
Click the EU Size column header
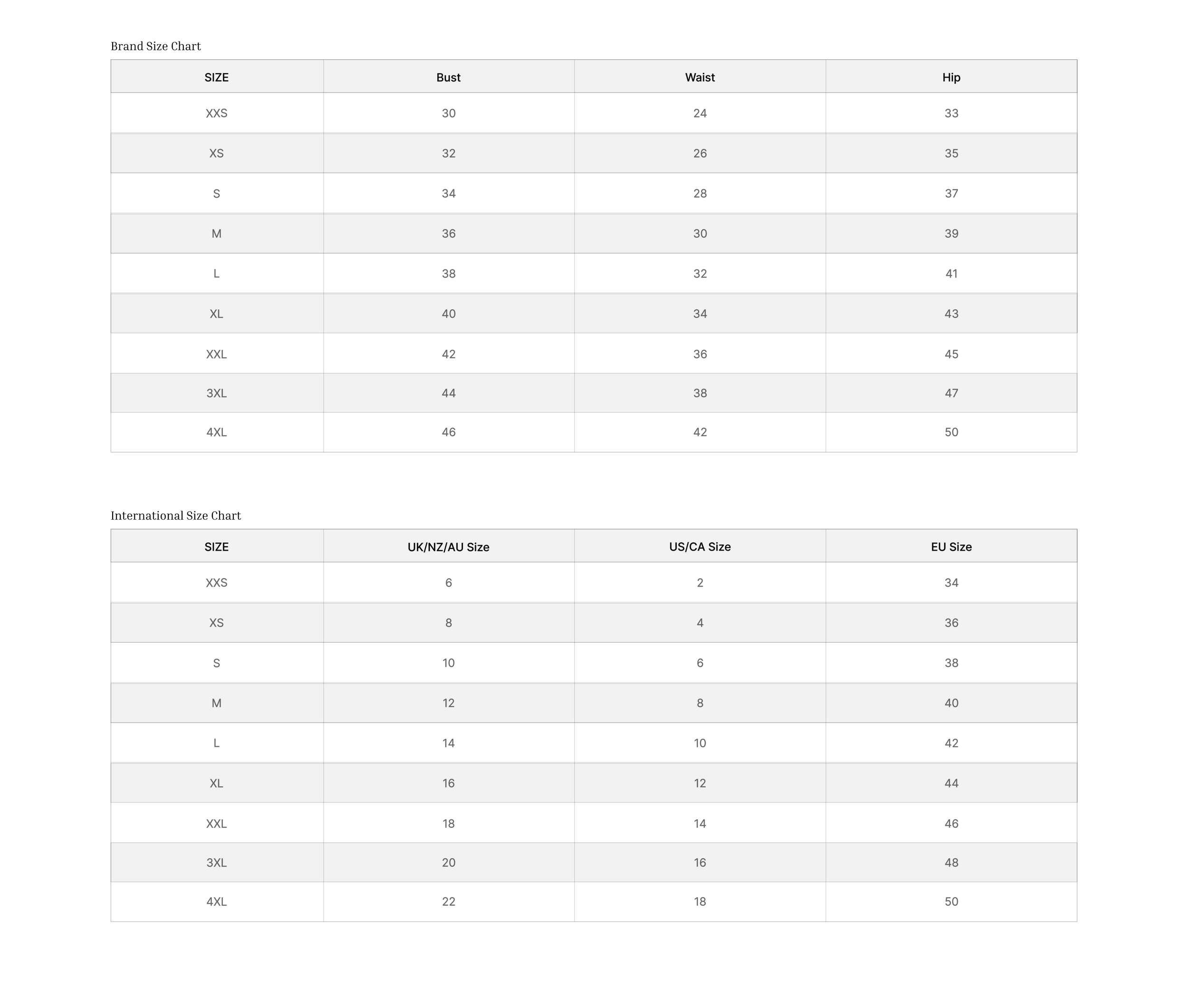[x=951, y=547]
